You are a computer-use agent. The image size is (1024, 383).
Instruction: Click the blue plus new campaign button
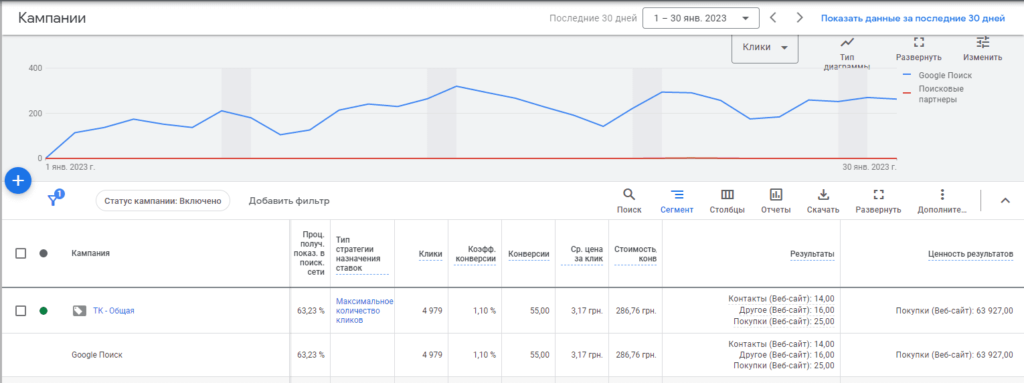click(x=18, y=181)
